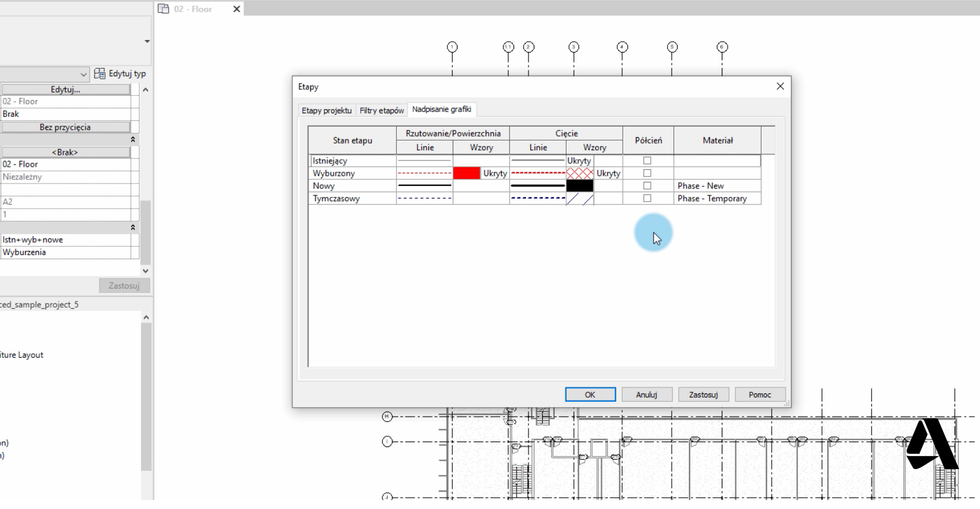Screen dimensions: 980x509
Task: Collapse the properties group above the <Brak> button
Action: (132, 139)
